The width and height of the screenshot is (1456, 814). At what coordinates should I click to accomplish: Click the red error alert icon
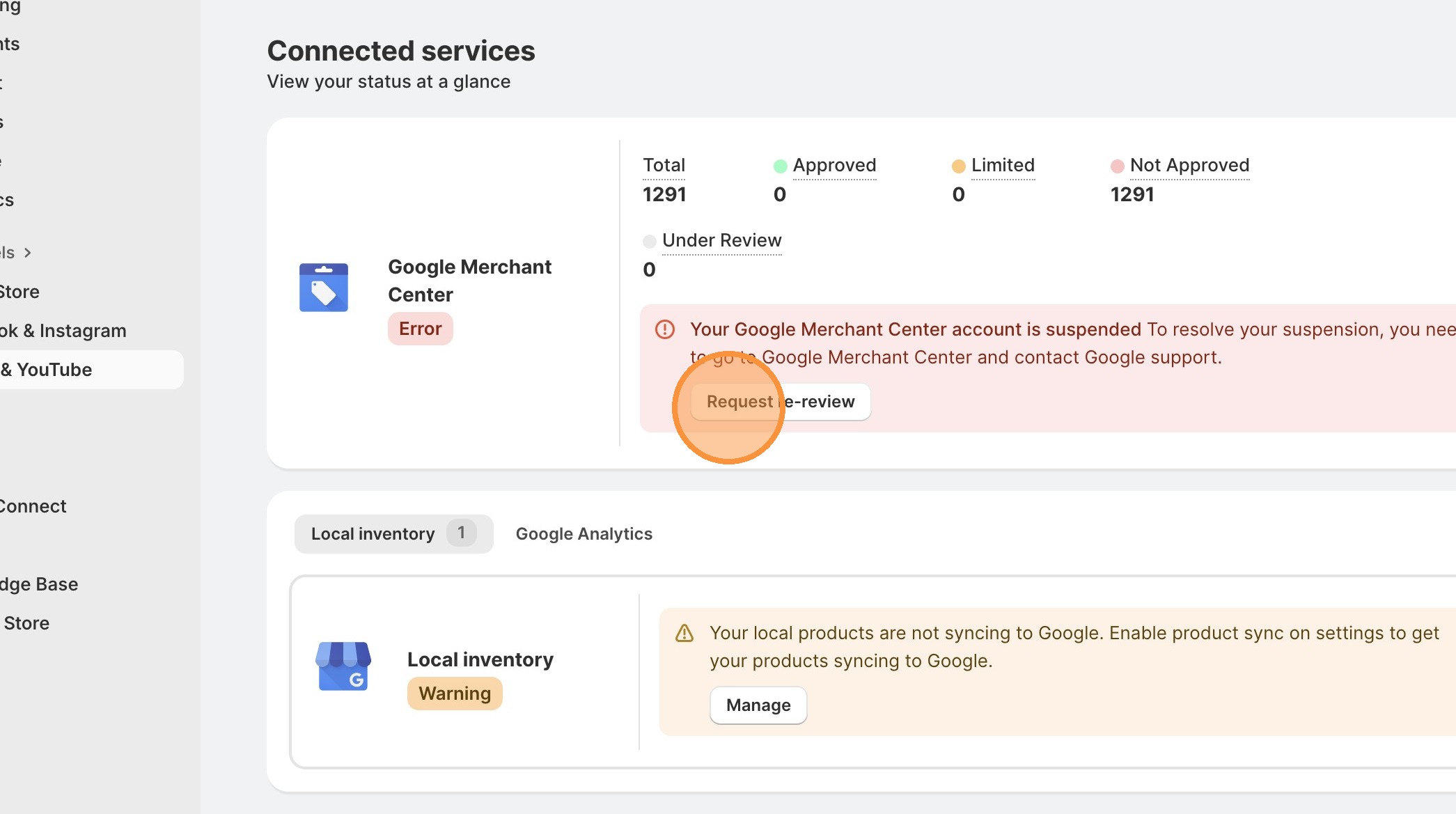coord(665,329)
